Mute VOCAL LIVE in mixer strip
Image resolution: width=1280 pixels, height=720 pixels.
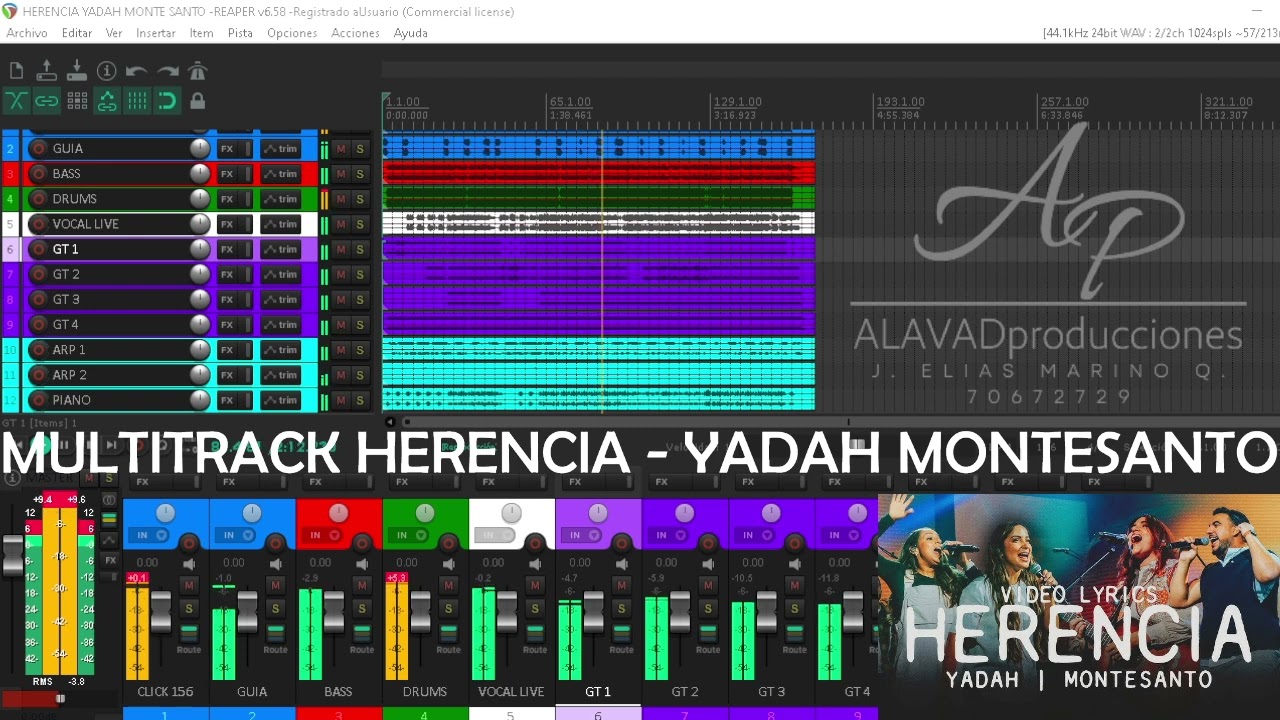click(534, 585)
